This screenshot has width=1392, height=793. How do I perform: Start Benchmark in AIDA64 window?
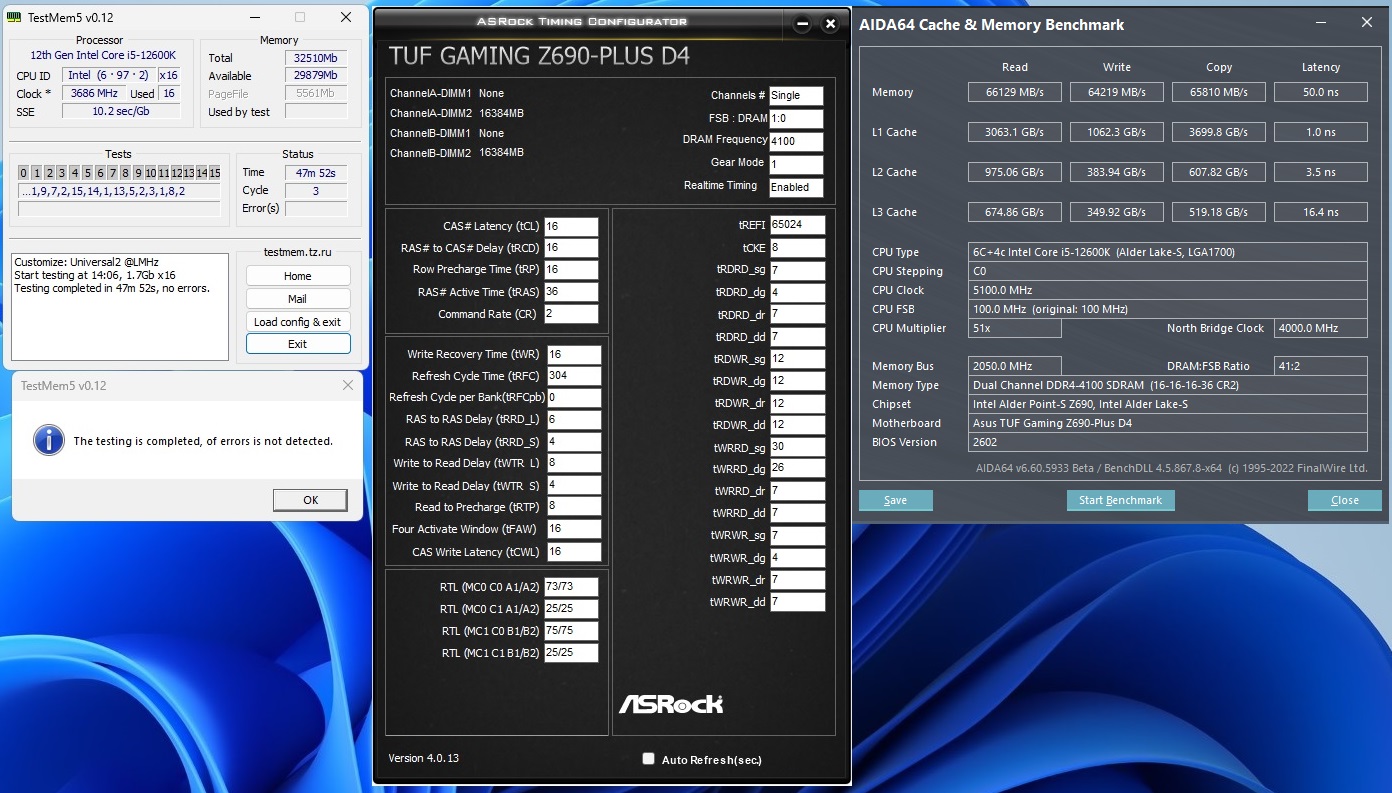(1121, 500)
